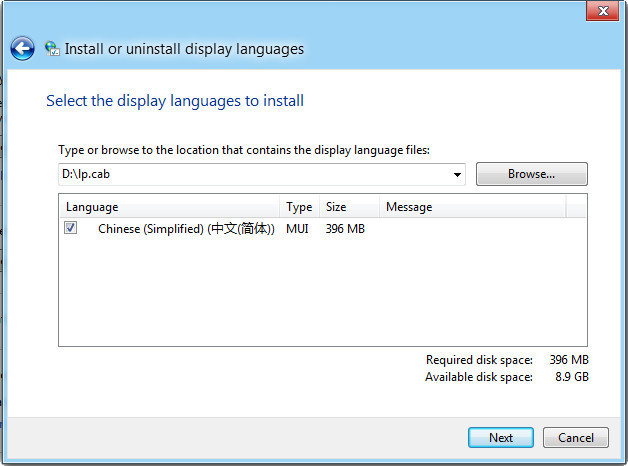
Task: Click the Message column header
Action: [x=473, y=207]
